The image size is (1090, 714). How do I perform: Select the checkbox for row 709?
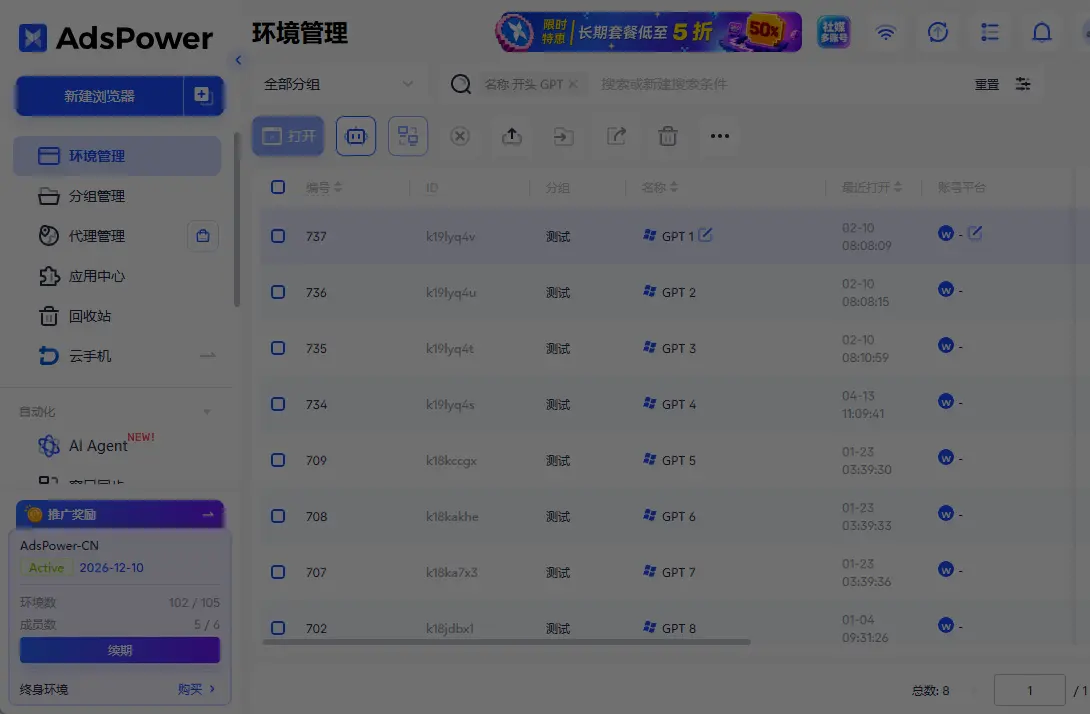278,460
